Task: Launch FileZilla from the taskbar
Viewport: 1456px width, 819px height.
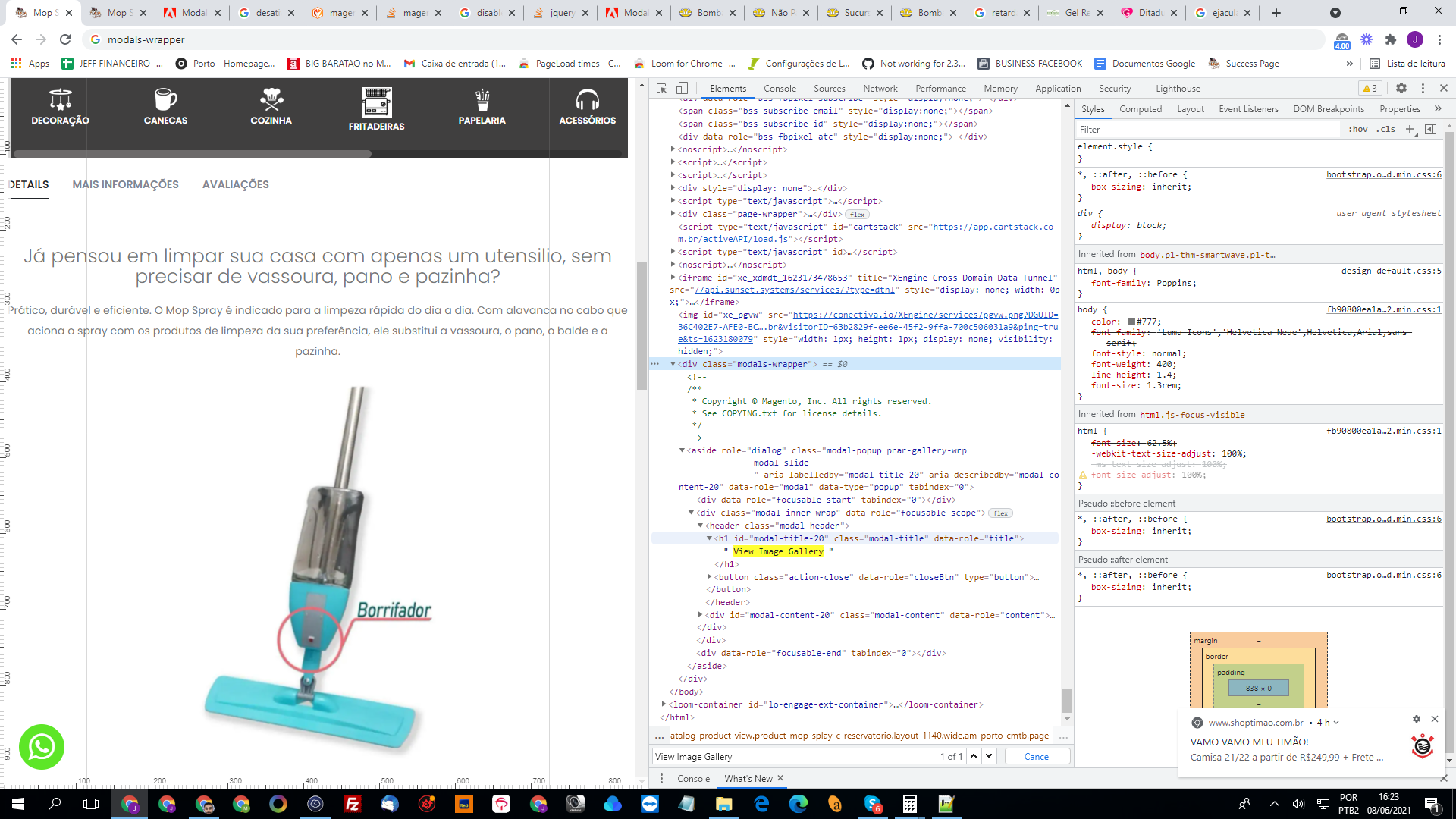Action: coord(353,805)
